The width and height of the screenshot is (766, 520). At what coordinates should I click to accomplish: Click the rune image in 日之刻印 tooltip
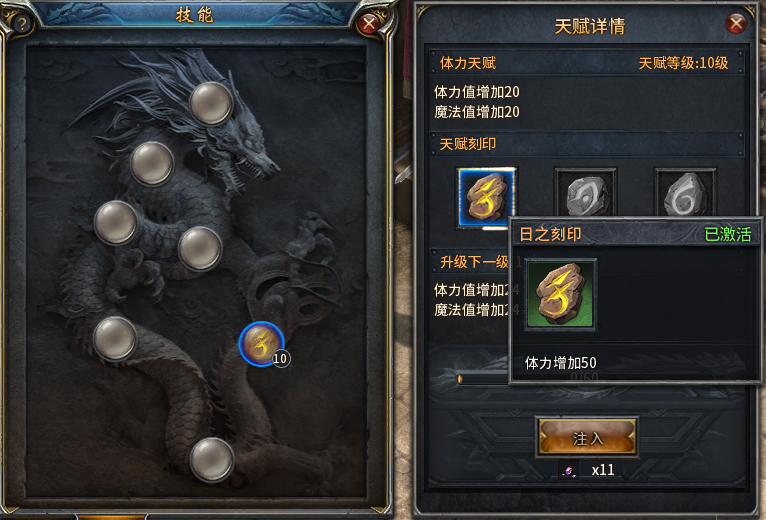[560, 295]
